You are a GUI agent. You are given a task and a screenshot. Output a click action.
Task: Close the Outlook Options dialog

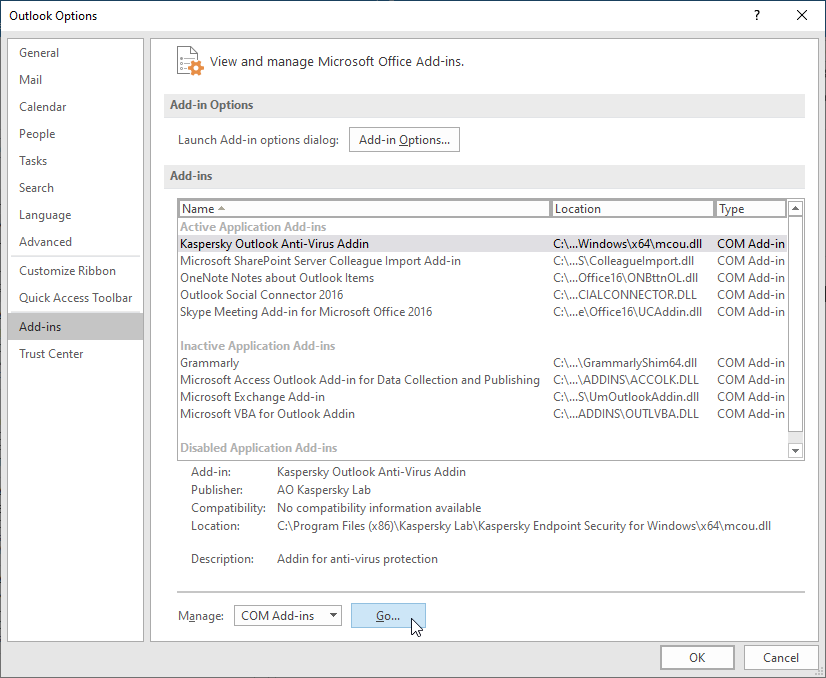(802, 15)
